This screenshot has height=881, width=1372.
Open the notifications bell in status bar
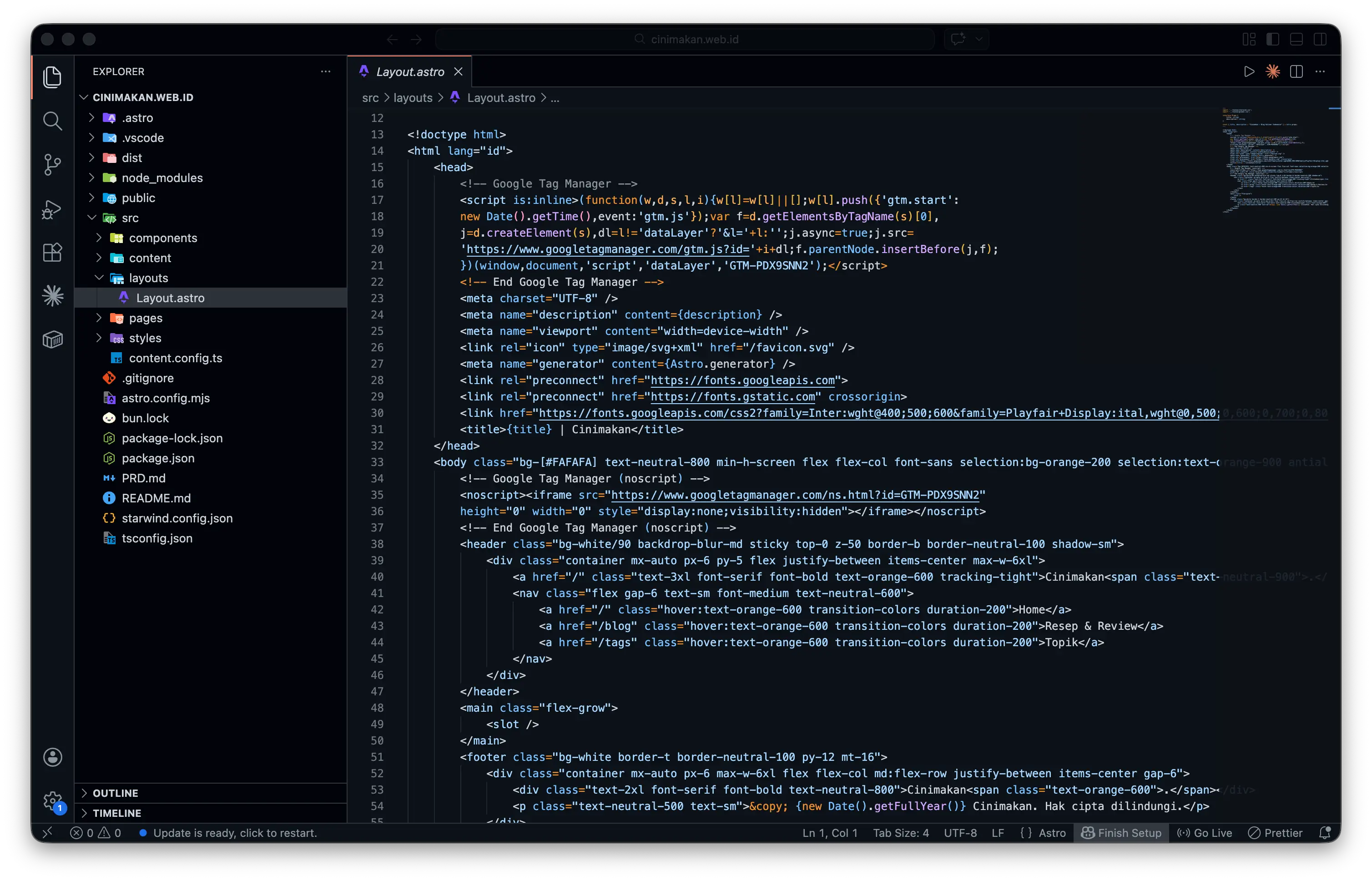tap(1325, 832)
